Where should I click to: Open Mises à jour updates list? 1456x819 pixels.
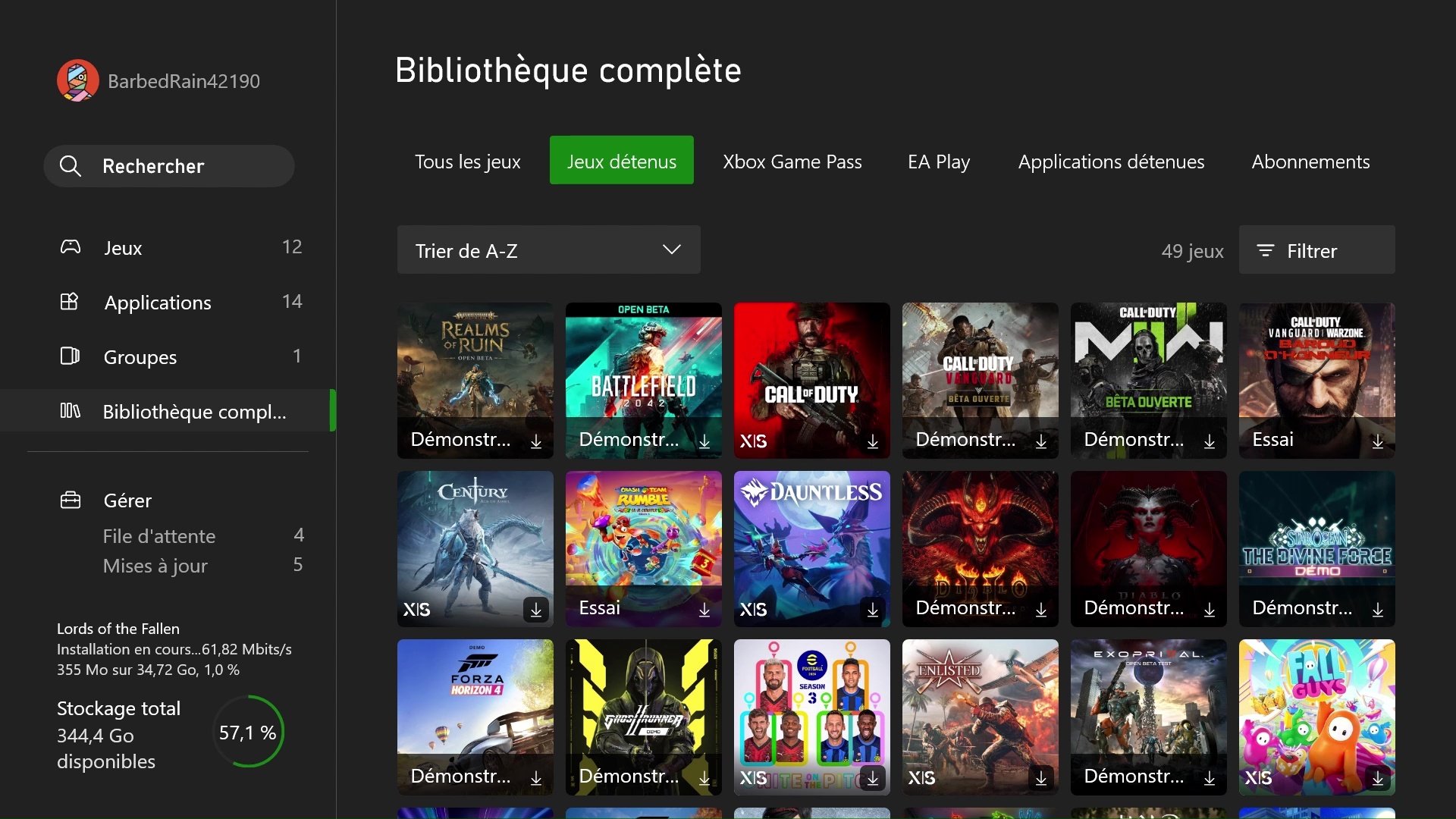(x=203, y=565)
